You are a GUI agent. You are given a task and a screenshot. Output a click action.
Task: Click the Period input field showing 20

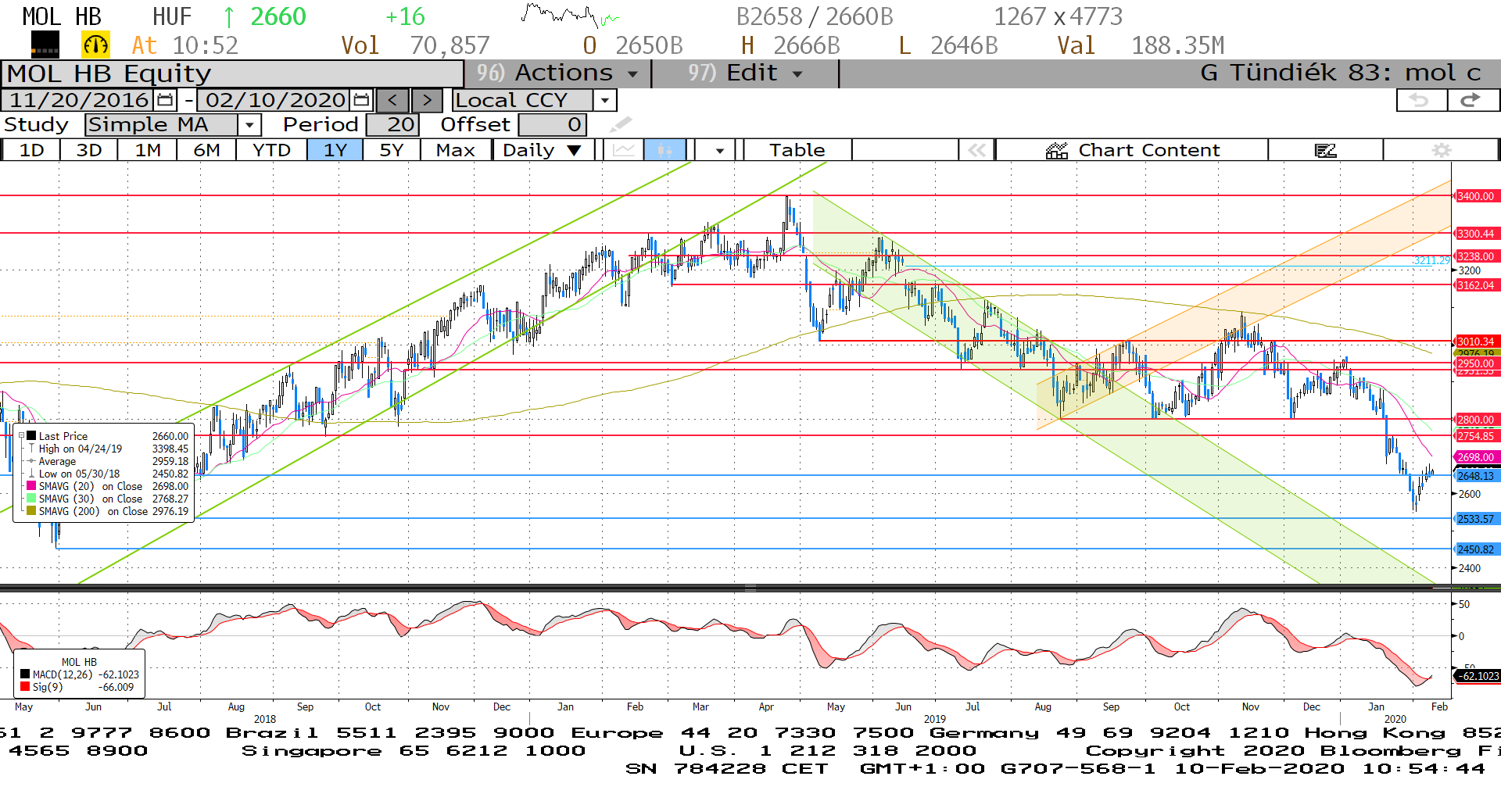[x=393, y=124]
